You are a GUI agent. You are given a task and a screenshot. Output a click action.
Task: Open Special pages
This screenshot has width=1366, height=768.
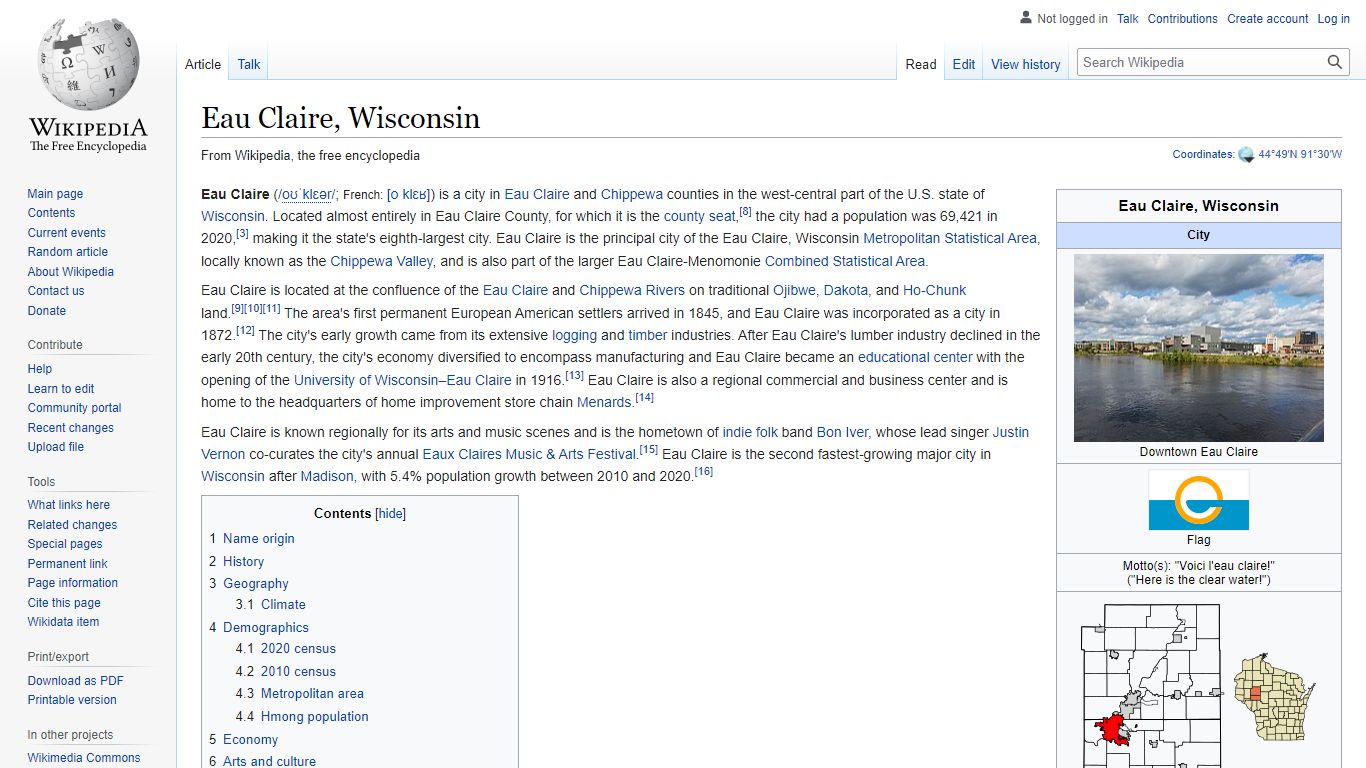pos(65,544)
